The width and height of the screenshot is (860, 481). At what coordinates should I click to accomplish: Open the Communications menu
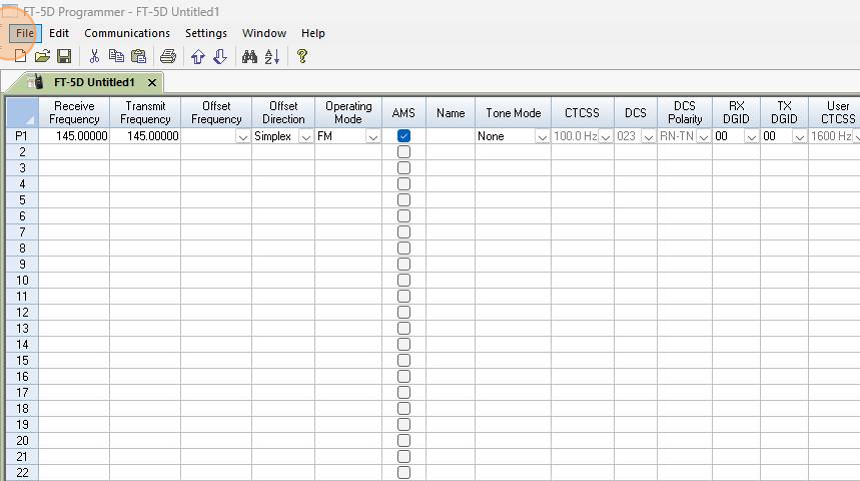pos(127,33)
